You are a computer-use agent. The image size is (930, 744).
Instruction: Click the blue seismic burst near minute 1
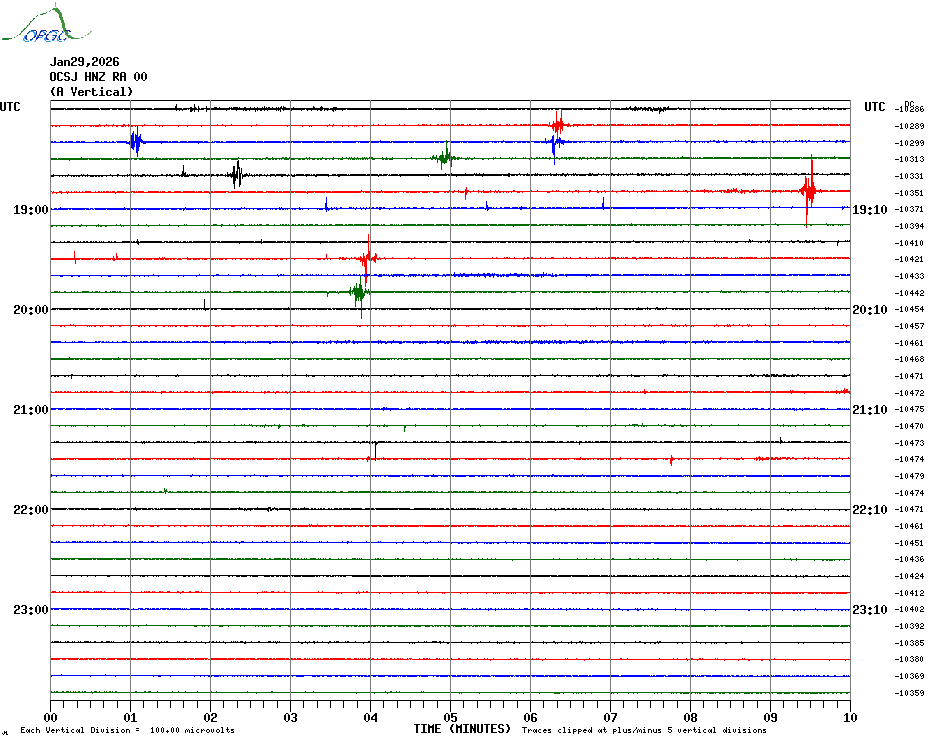(x=135, y=142)
